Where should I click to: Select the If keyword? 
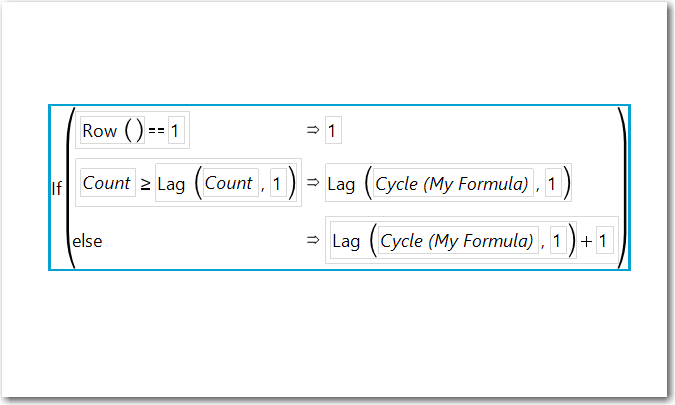(57, 188)
